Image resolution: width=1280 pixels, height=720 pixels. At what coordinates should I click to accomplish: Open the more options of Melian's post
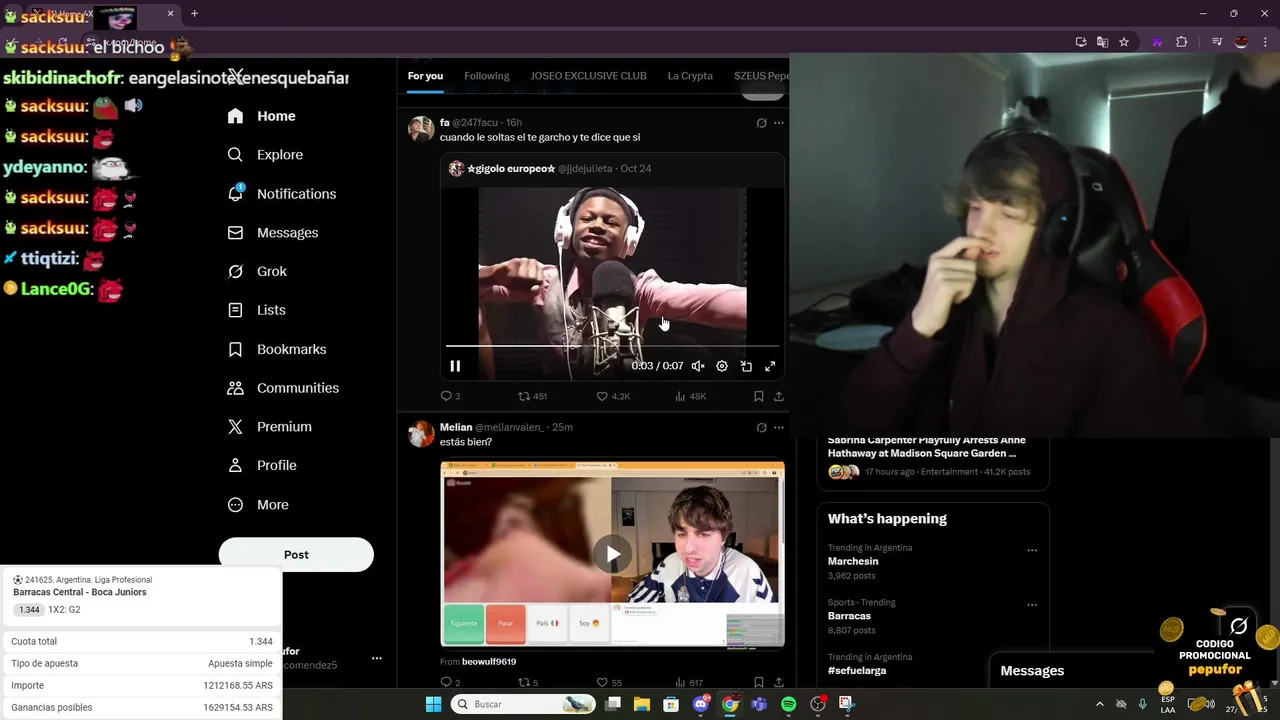[x=779, y=427]
